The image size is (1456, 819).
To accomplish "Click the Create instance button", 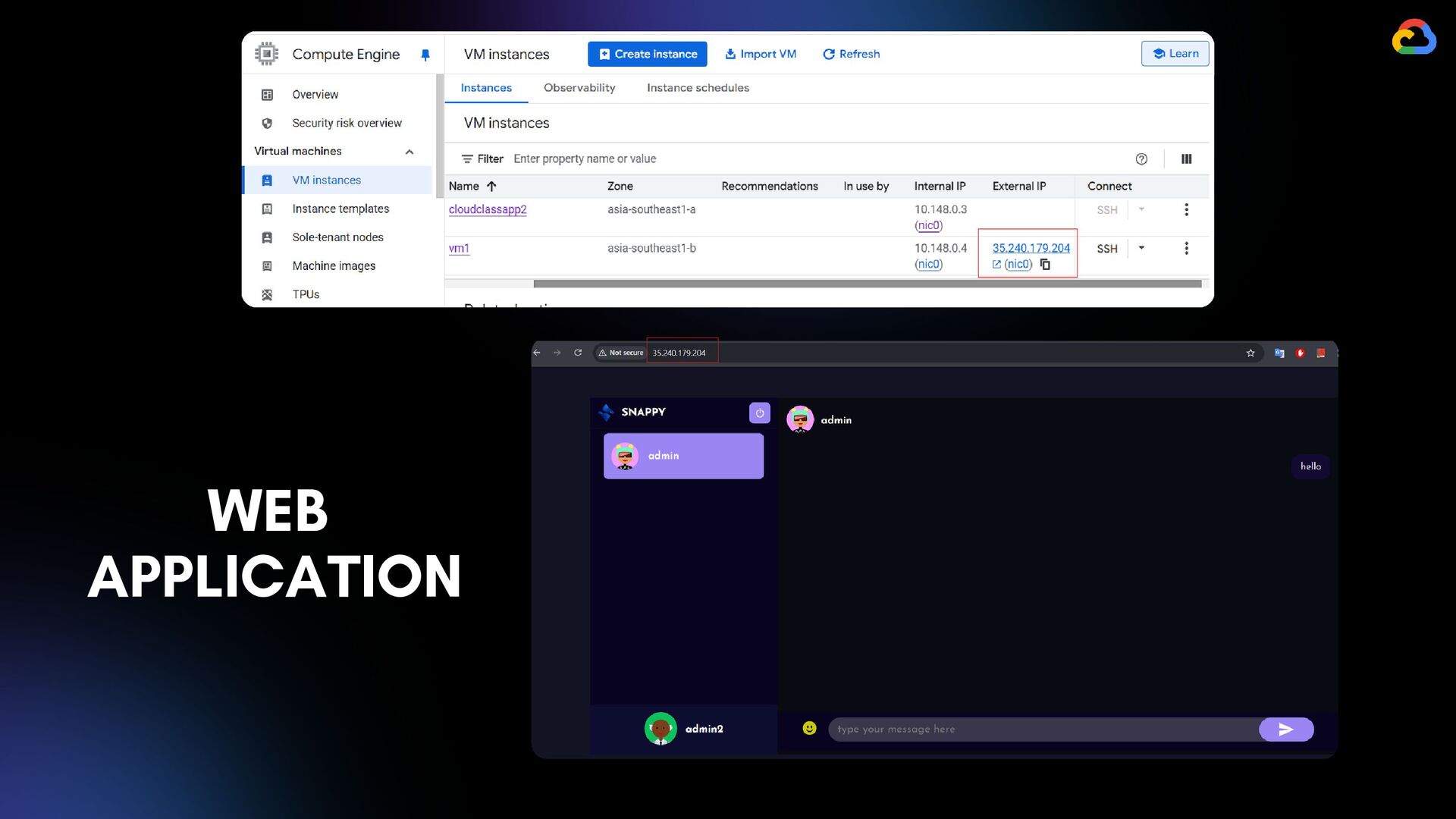I will [647, 54].
